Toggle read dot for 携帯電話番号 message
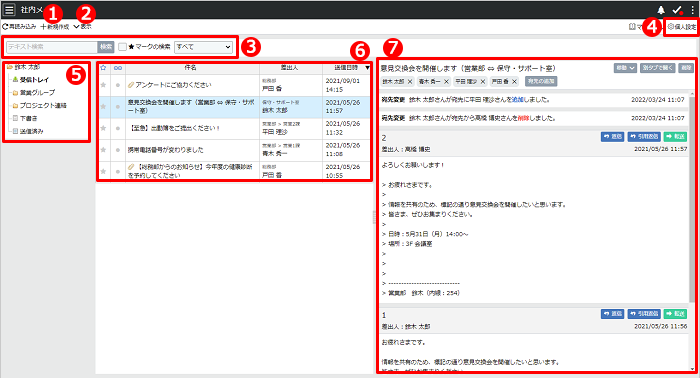 tap(118, 150)
